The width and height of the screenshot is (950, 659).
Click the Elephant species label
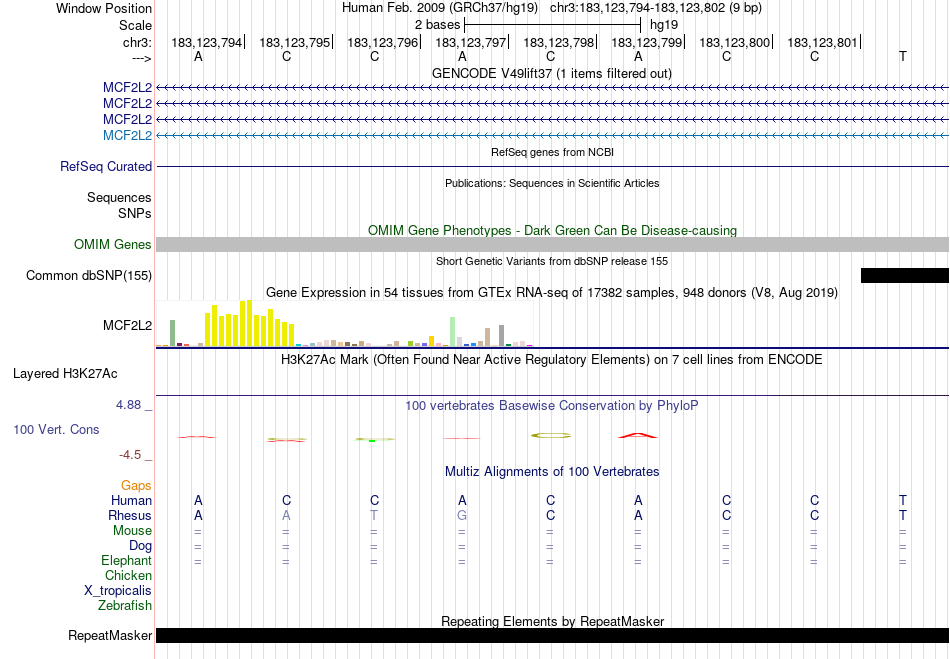click(x=127, y=560)
